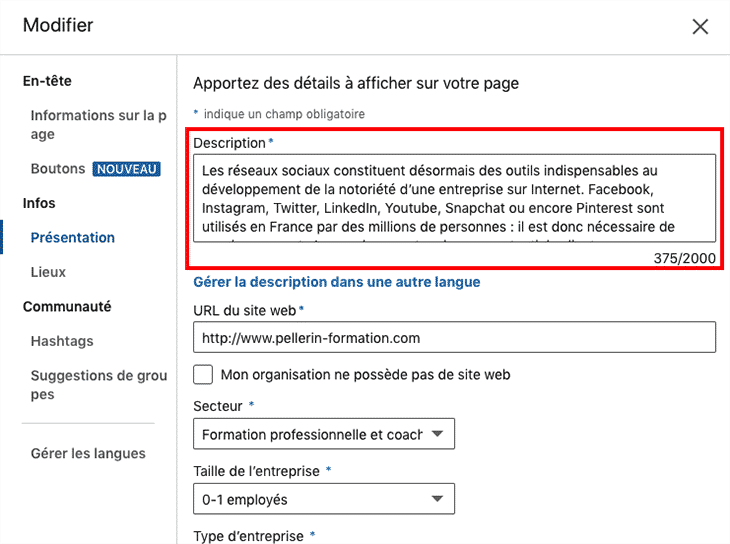The width and height of the screenshot is (730, 544).
Task: Go to the Lieux section
Action: coord(48,272)
